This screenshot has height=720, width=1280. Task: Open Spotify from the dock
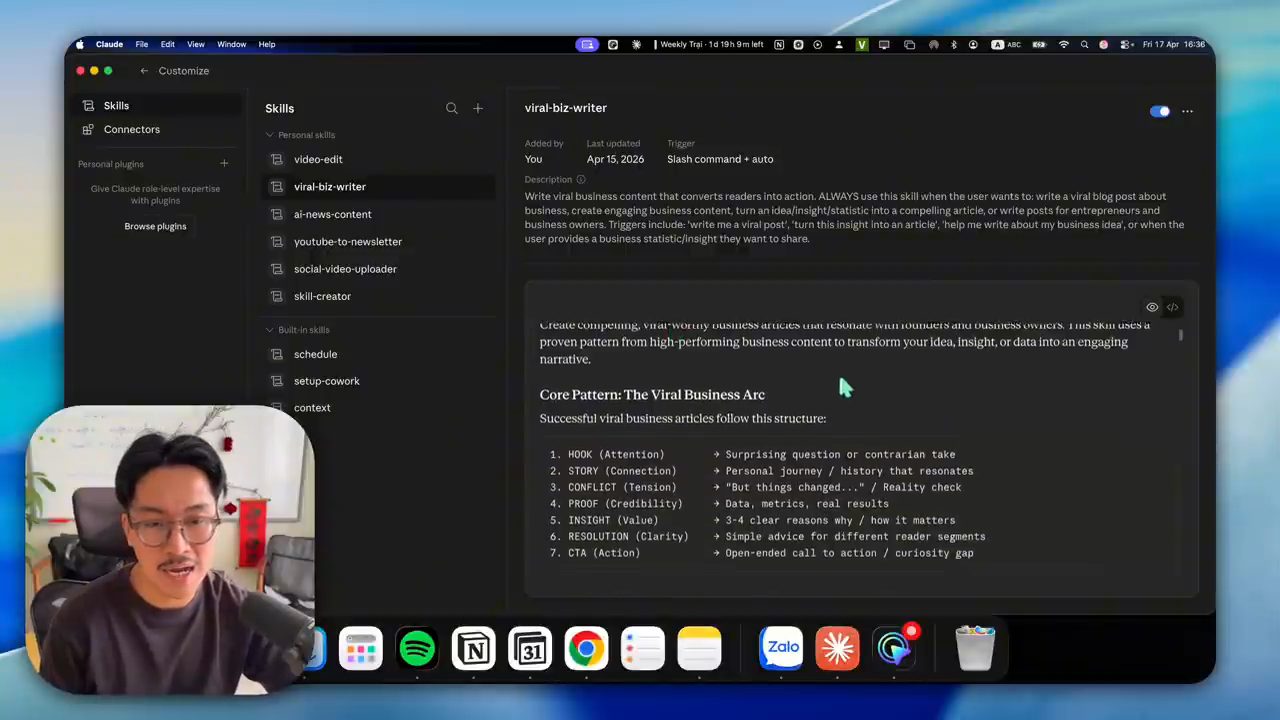[x=417, y=648]
